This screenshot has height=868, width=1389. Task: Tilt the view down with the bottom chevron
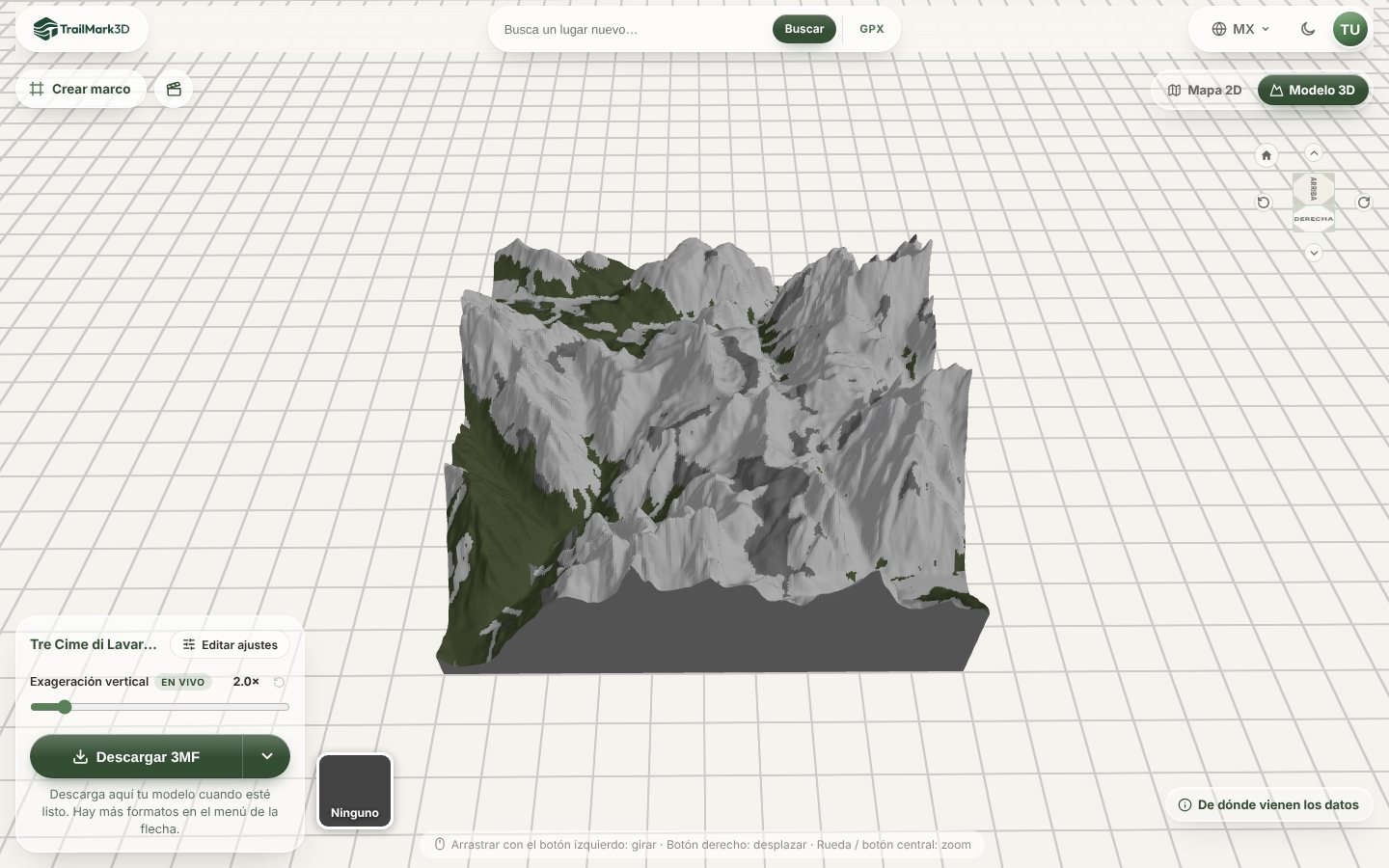click(1314, 253)
